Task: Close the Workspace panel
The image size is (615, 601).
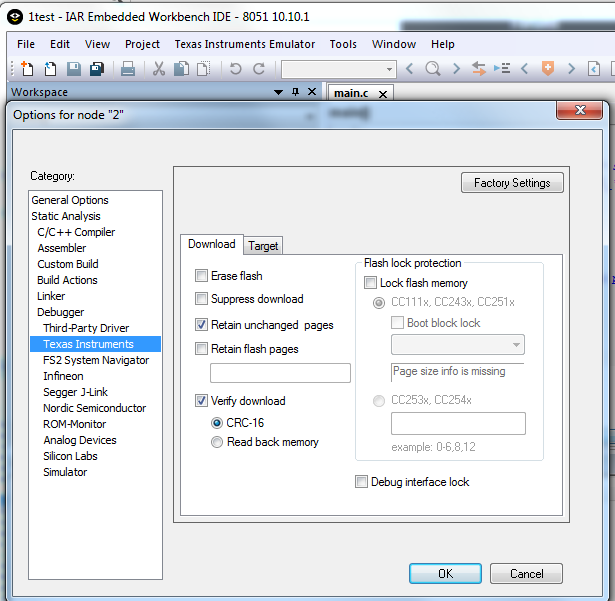Action: [x=312, y=92]
